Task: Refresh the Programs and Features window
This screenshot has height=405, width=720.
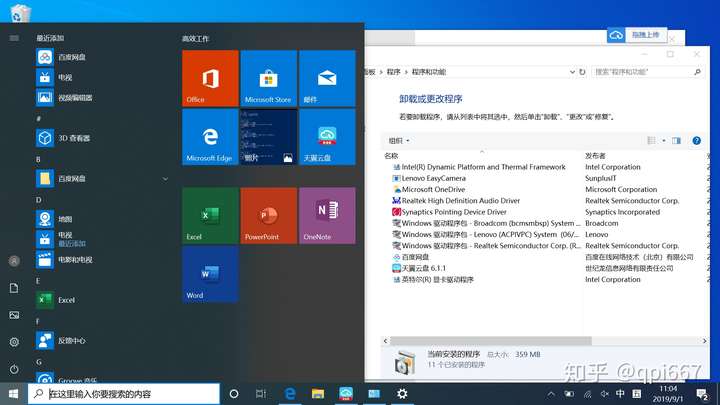Action: pyautogui.click(x=582, y=72)
